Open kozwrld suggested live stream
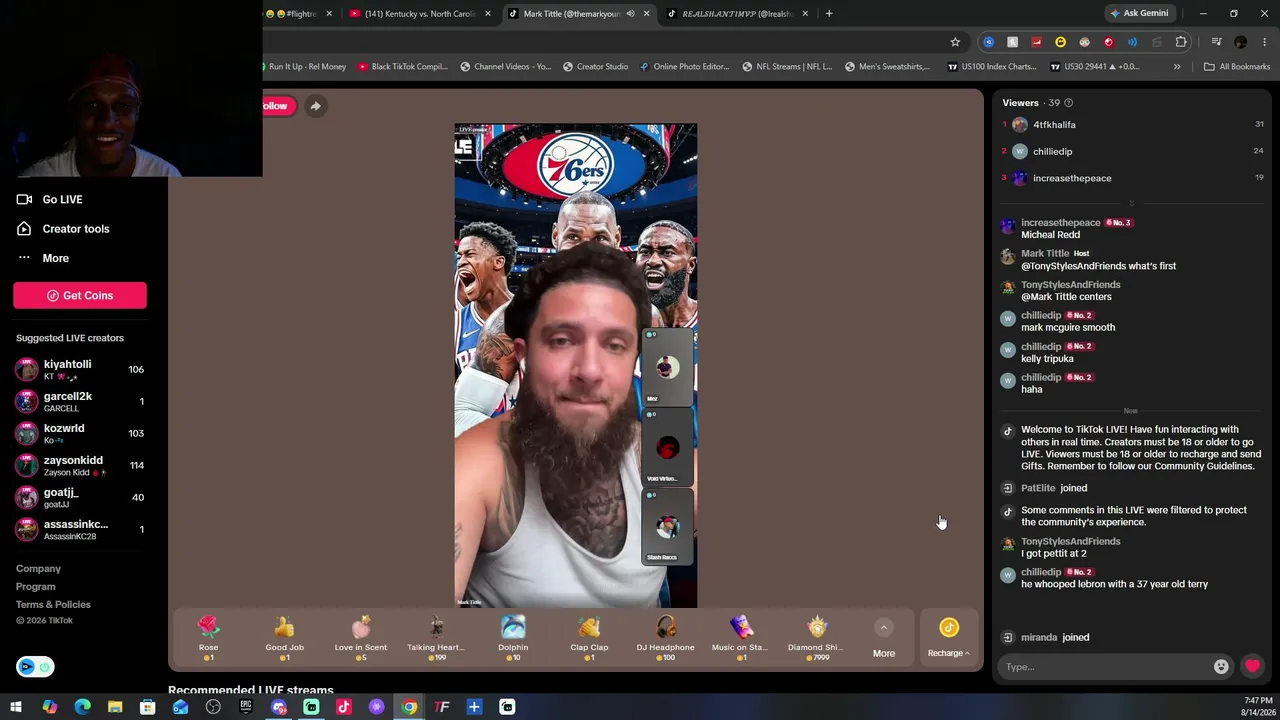 [80, 433]
